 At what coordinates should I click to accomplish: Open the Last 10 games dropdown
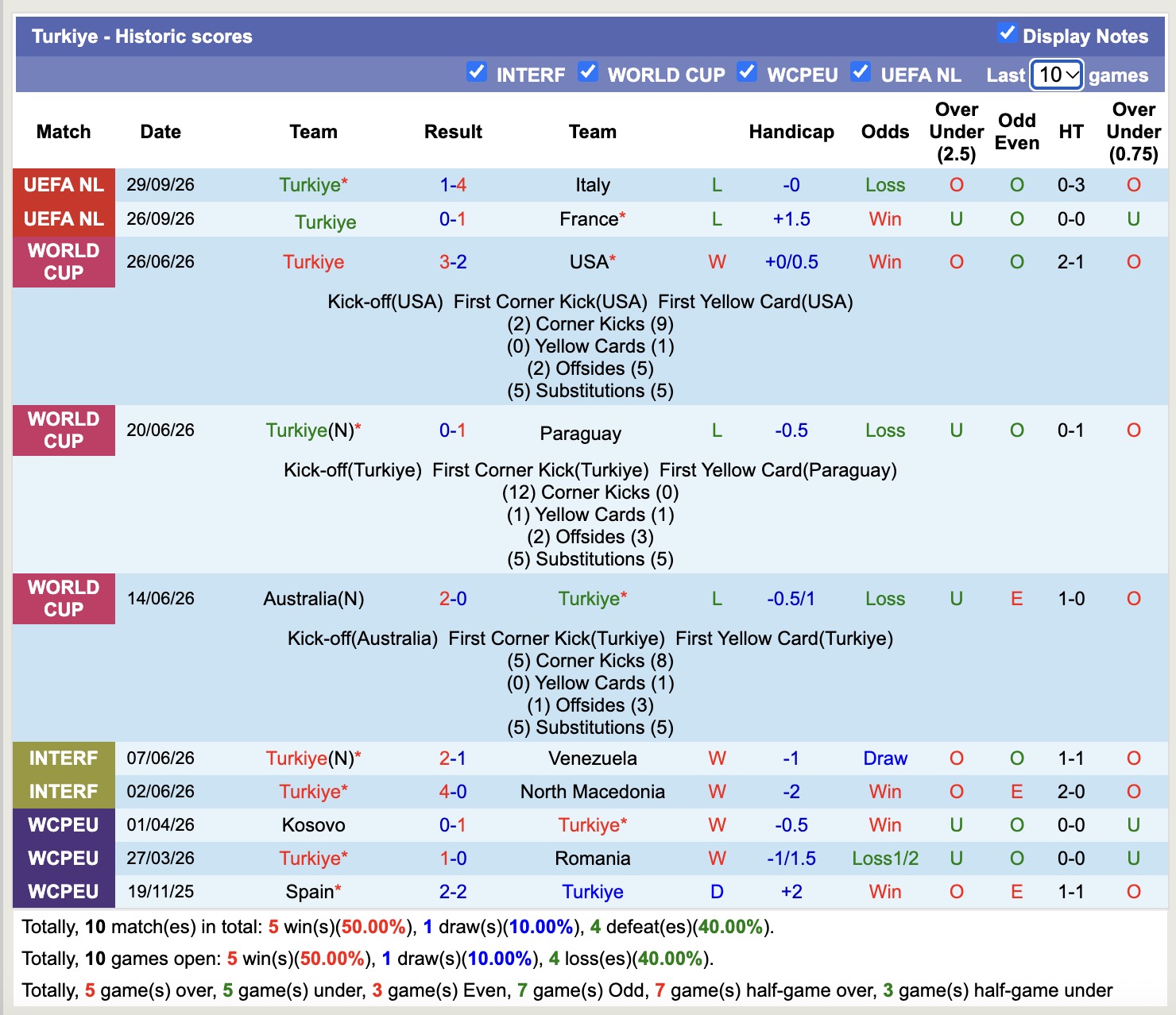(1057, 75)
